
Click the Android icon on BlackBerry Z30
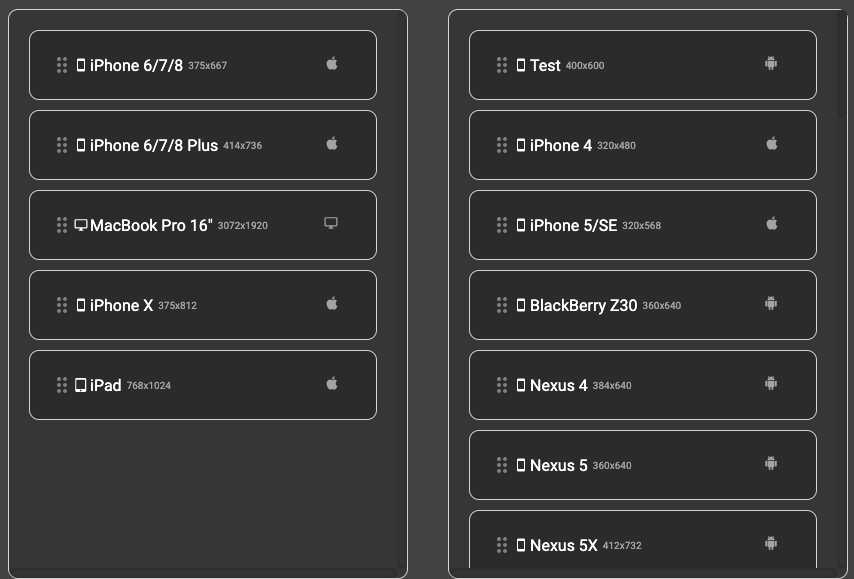pos(771,303)
